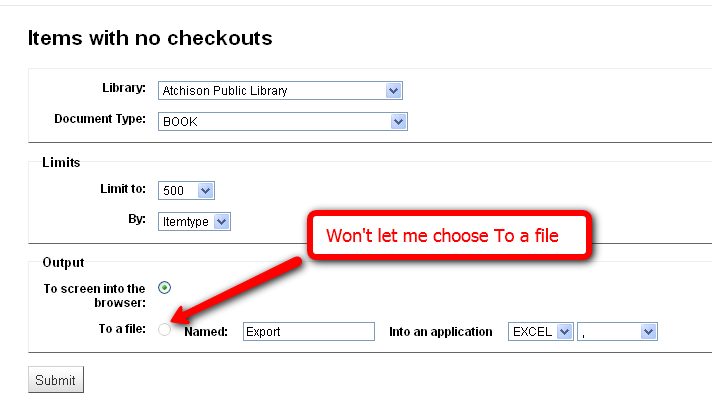Open the Limit to dropdown showing 500

(x=186, y=190)
